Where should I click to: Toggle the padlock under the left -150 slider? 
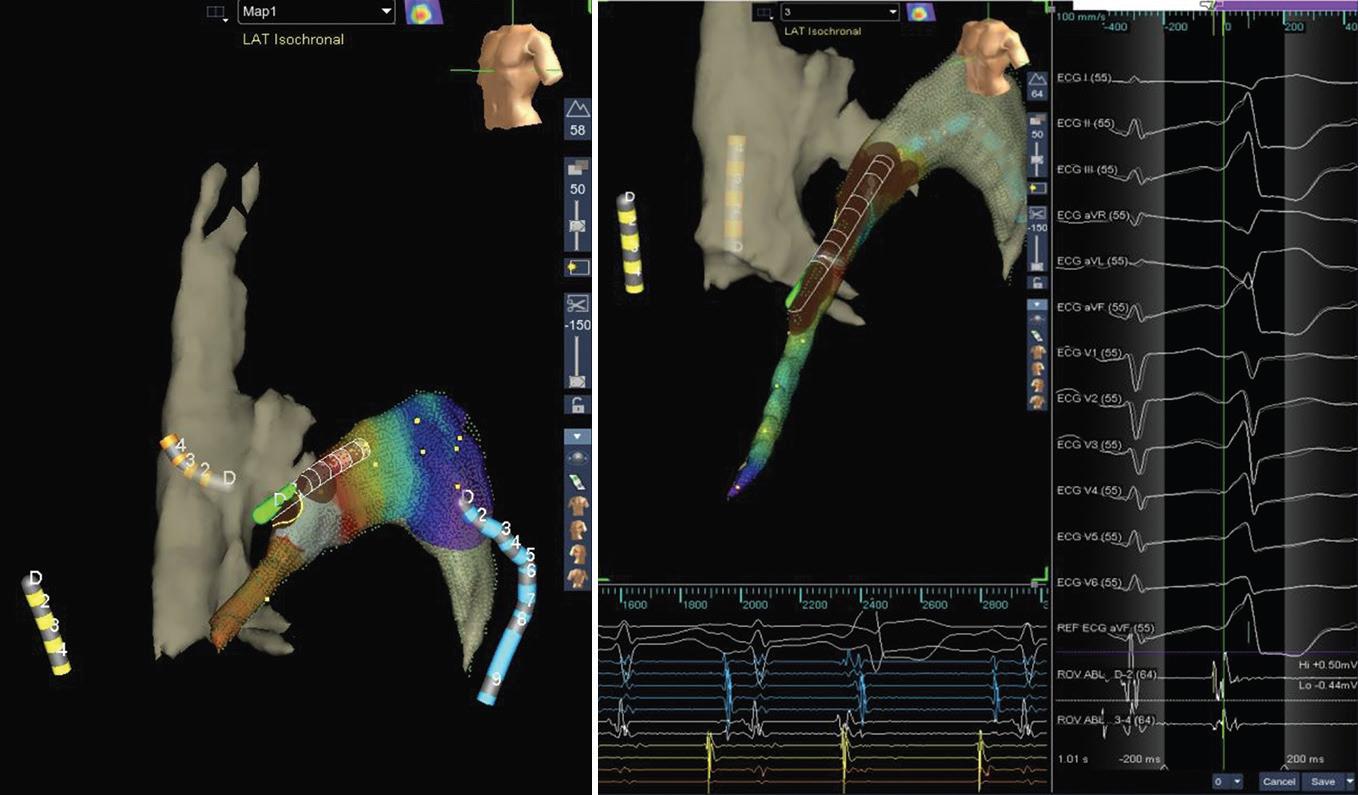coord(577,405)
